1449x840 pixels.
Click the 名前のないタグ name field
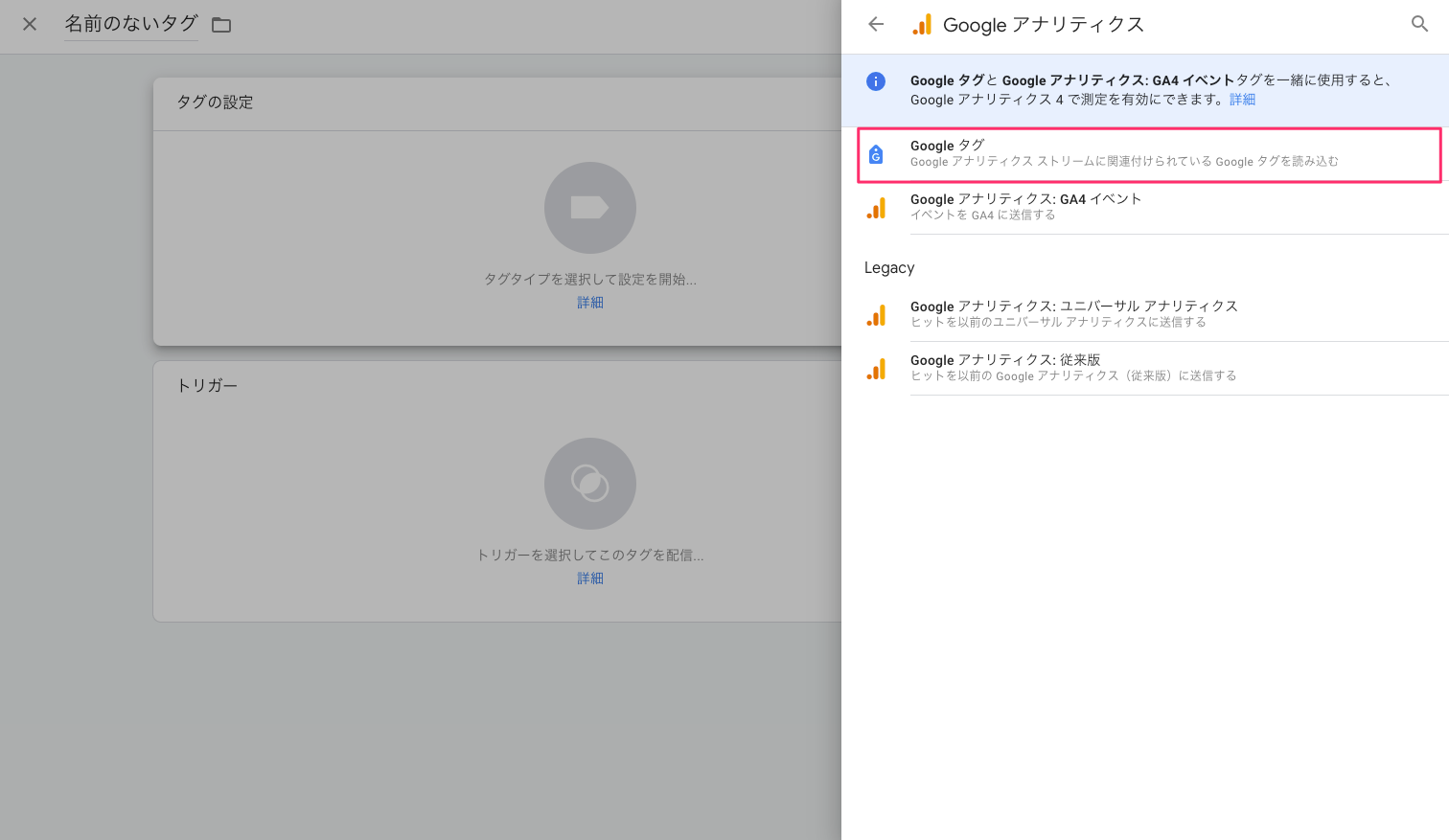(130, 25)
